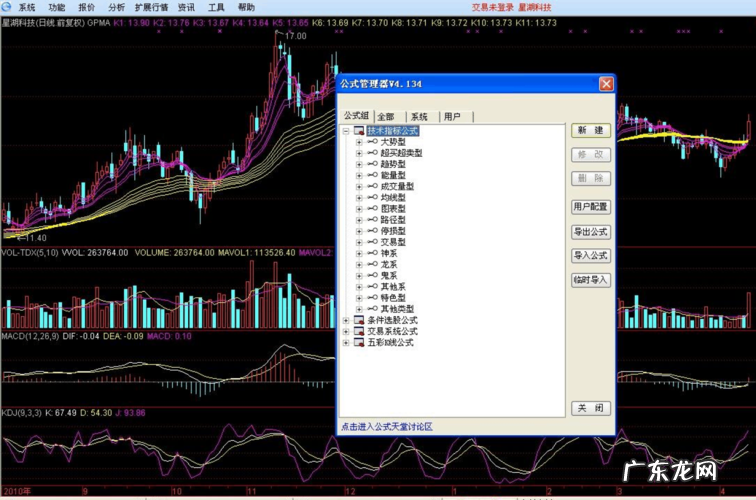Click the key icon beside 能量型

[372, 175]
